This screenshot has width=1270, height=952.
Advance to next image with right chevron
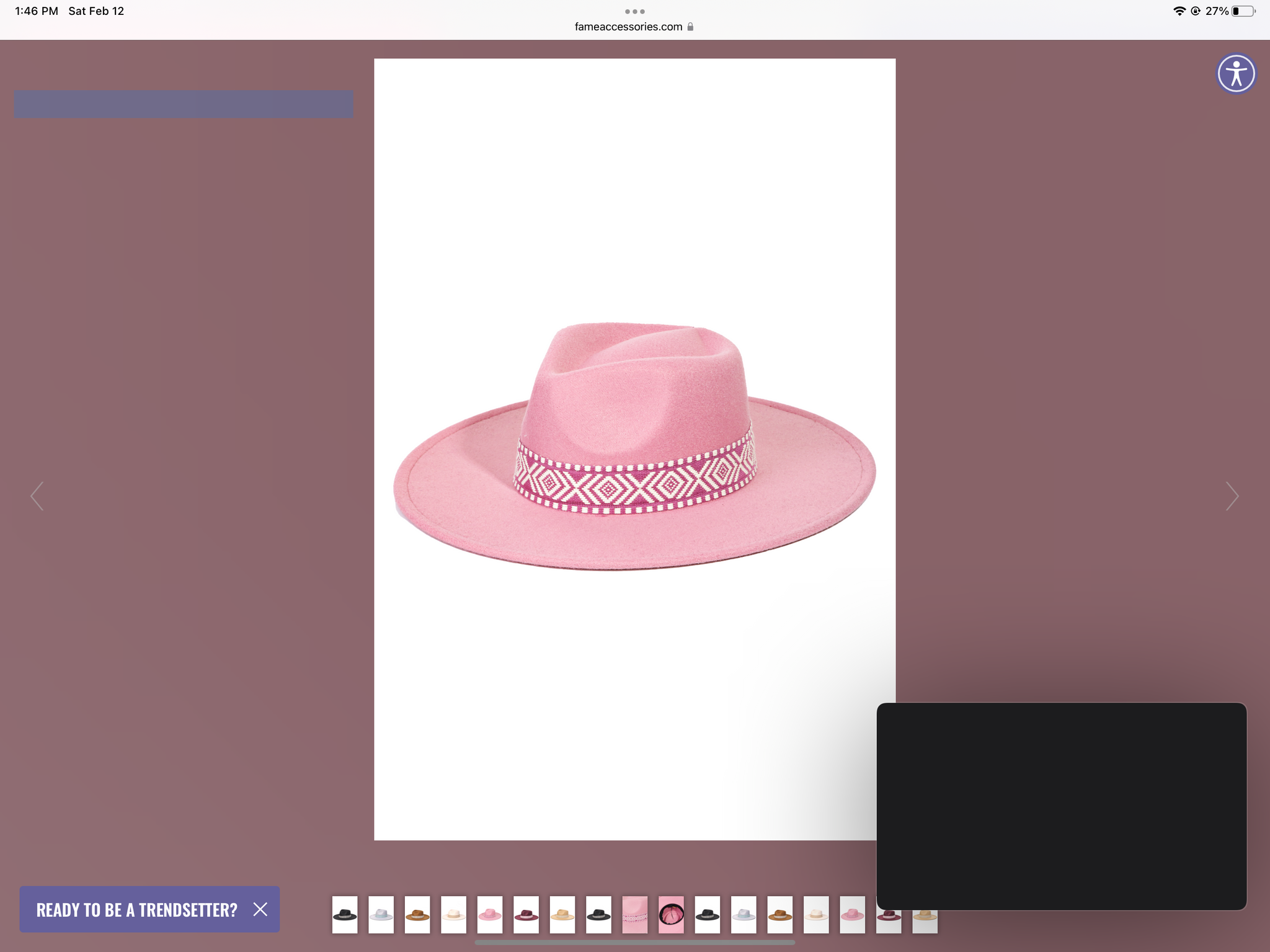point(1232,496)
